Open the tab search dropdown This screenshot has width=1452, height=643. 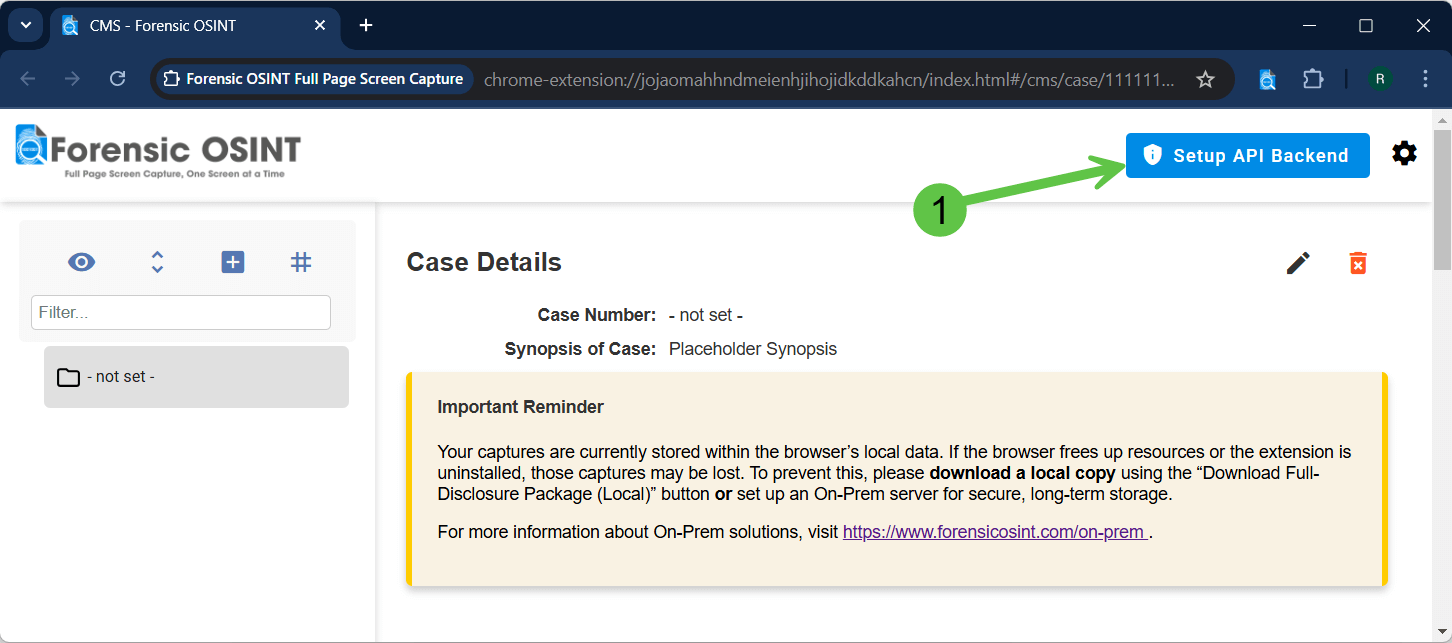(26, 25)
